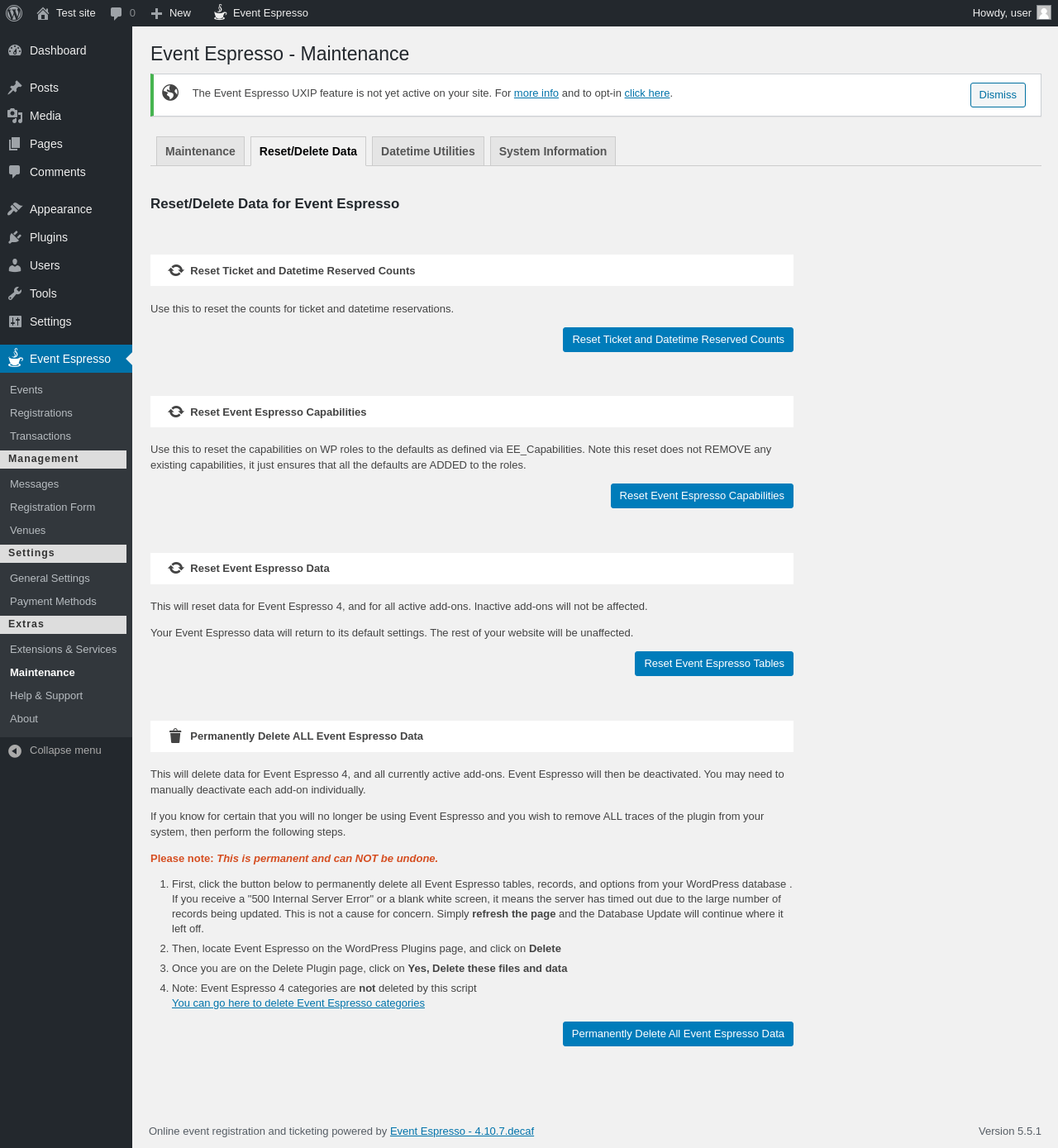Image resolution: width=1058 pixels, height=1148 pixels.
Task: Click Posts label in the sidebar
Action: click(x=44, y=88)
